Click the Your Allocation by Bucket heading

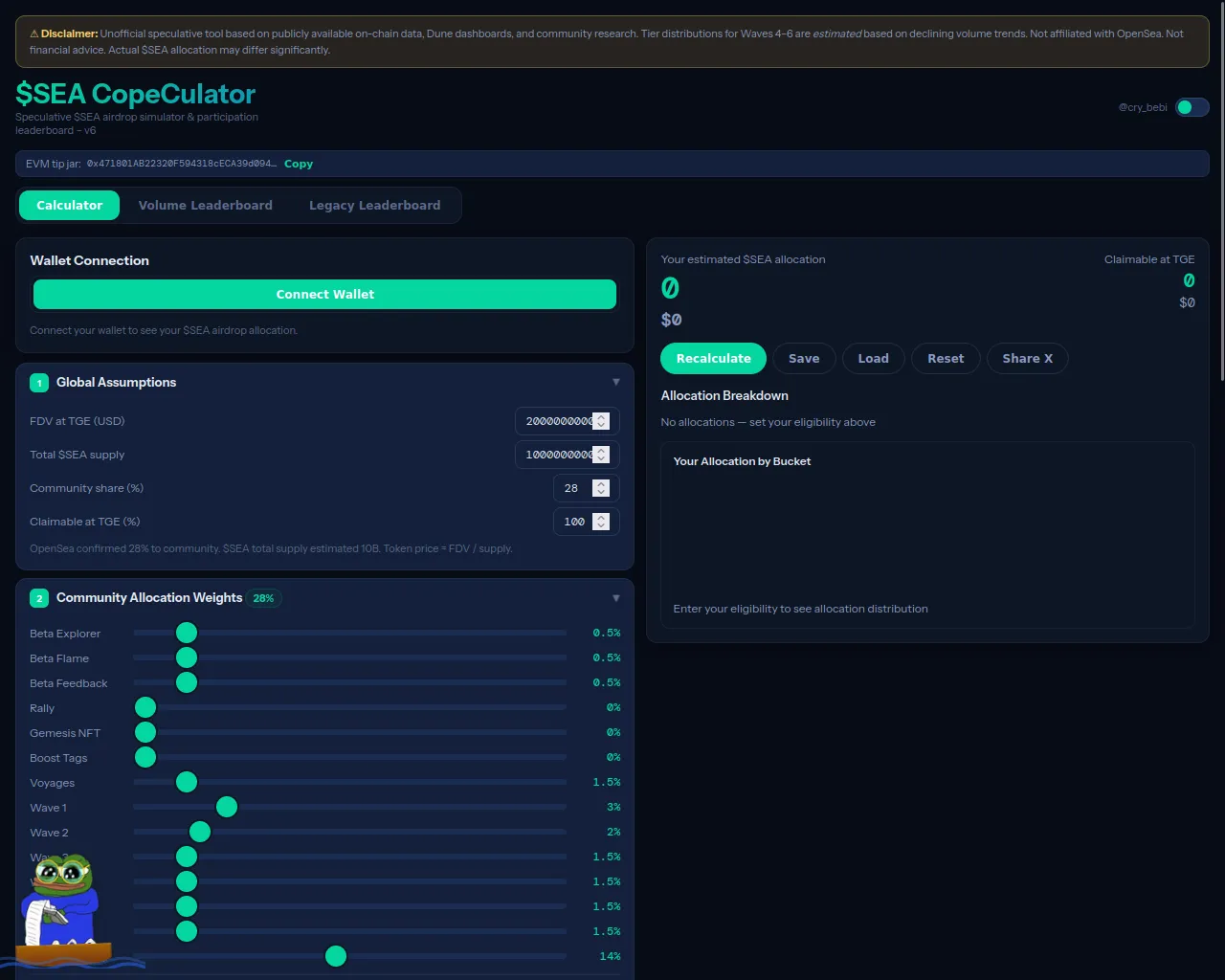coord(742,461)
